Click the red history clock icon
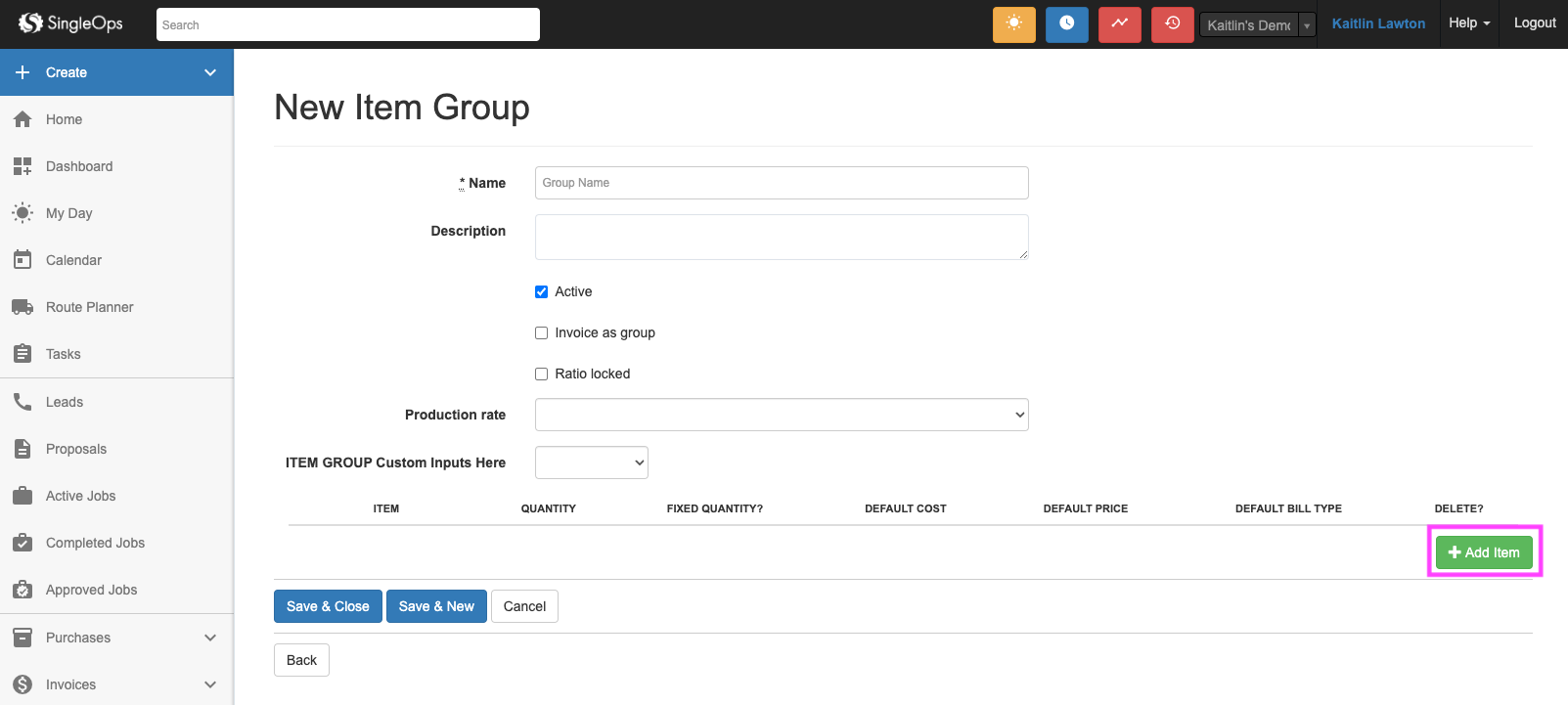 (1172, 24)
